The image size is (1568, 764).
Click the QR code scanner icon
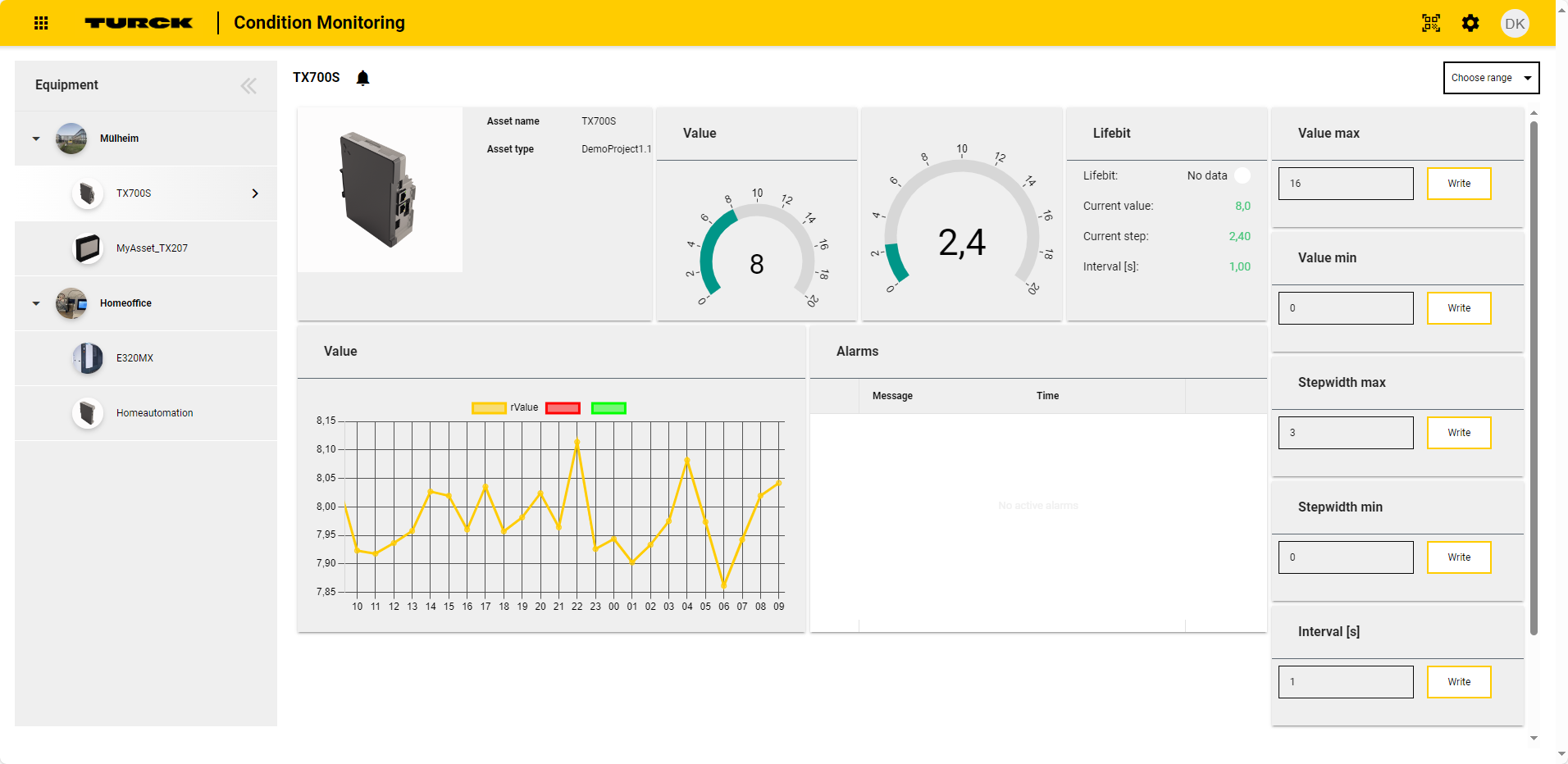coord(1431,23)
